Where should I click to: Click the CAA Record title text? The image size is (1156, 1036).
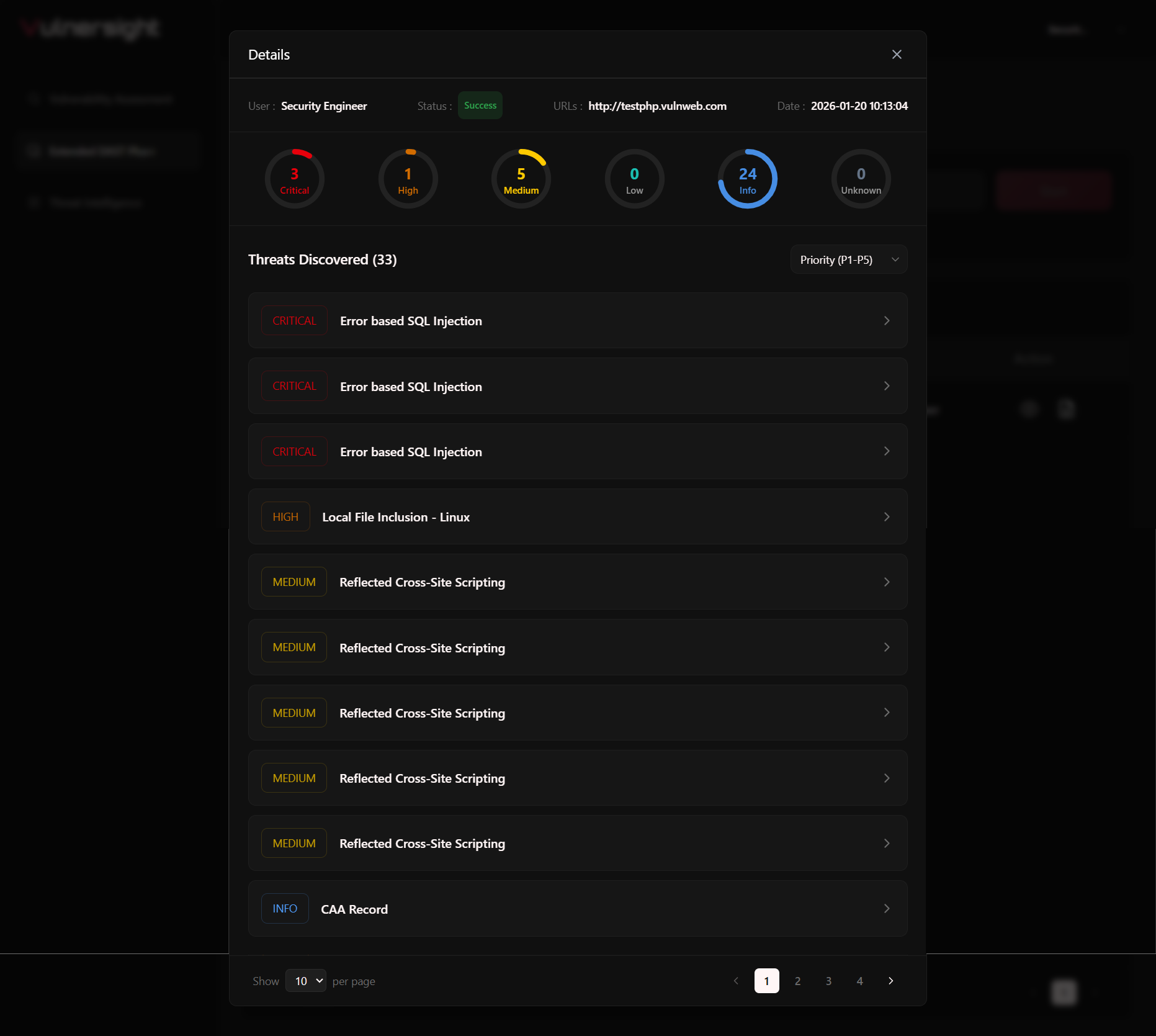(354, 909)
